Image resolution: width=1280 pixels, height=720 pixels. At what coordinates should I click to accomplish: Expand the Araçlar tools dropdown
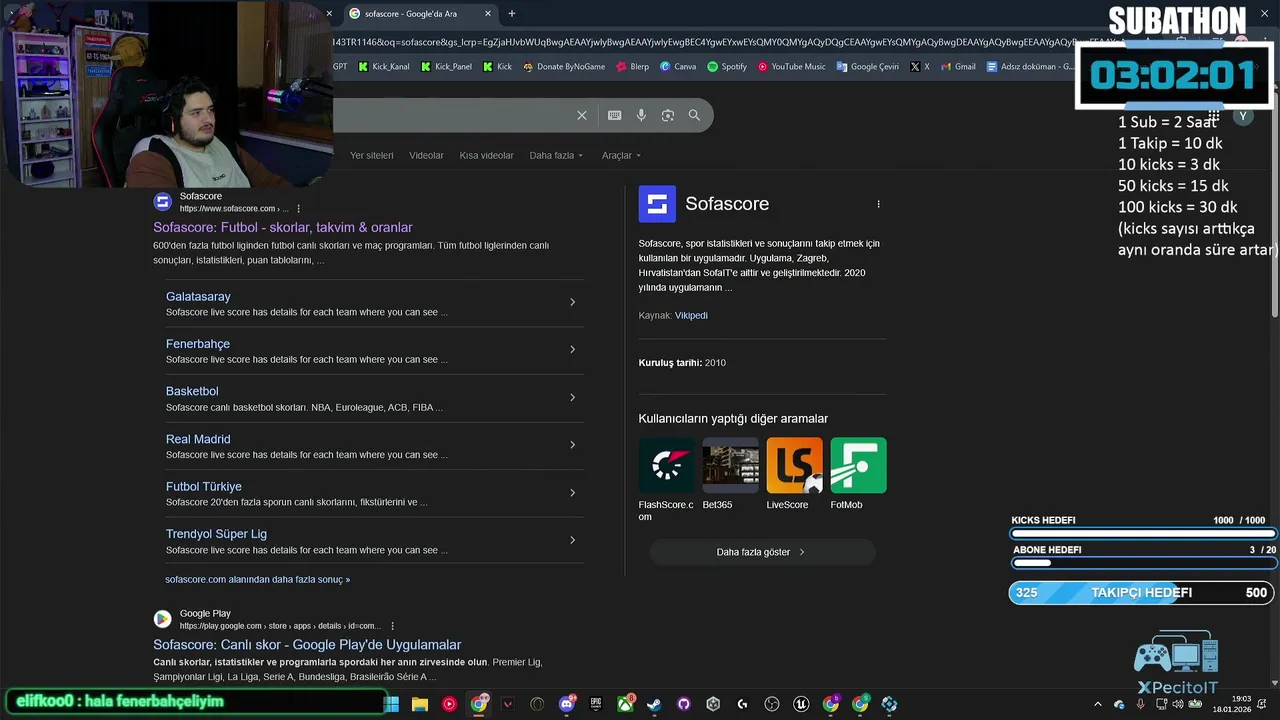[621, 156]
